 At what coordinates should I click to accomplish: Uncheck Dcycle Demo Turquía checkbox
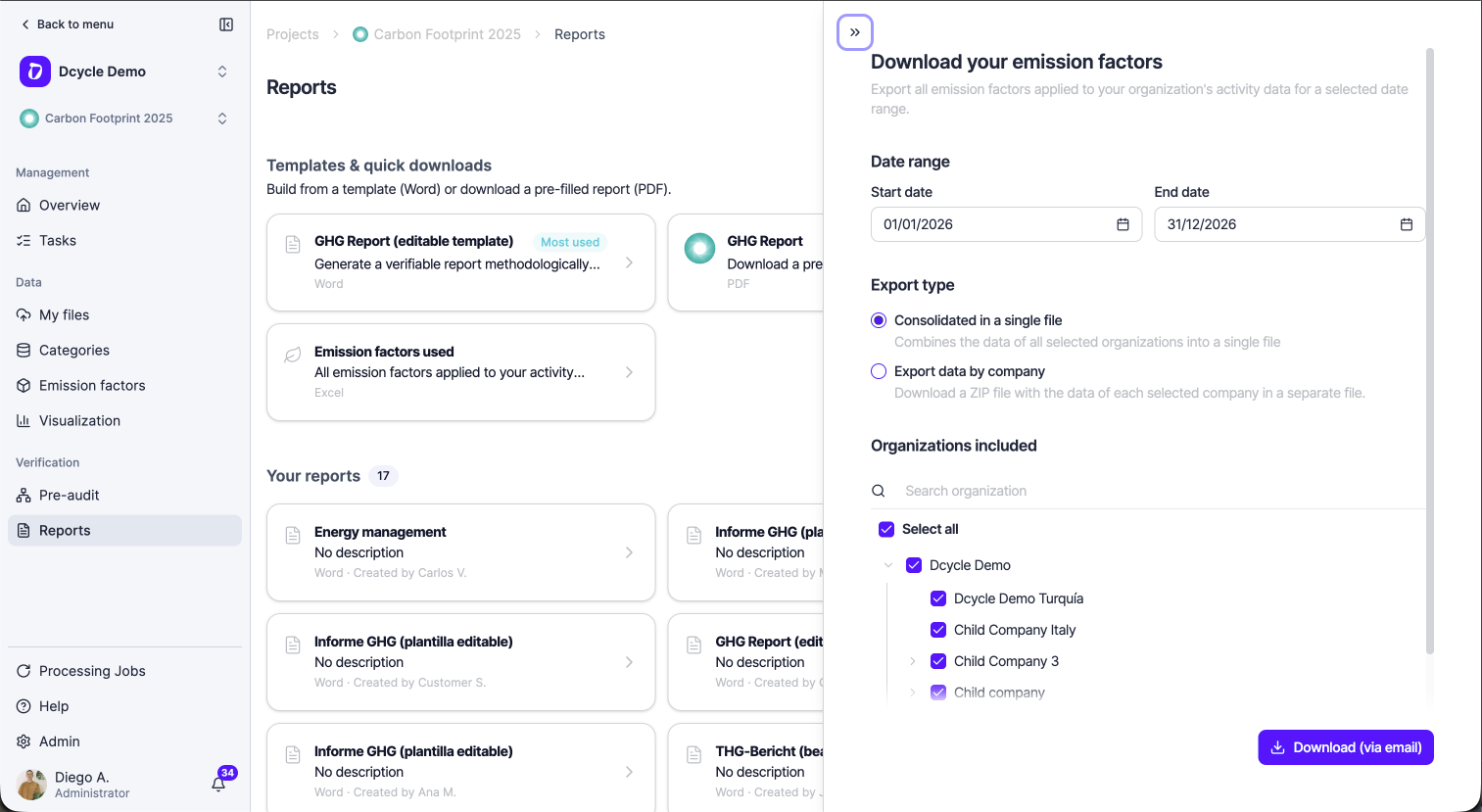coord(938,598)
